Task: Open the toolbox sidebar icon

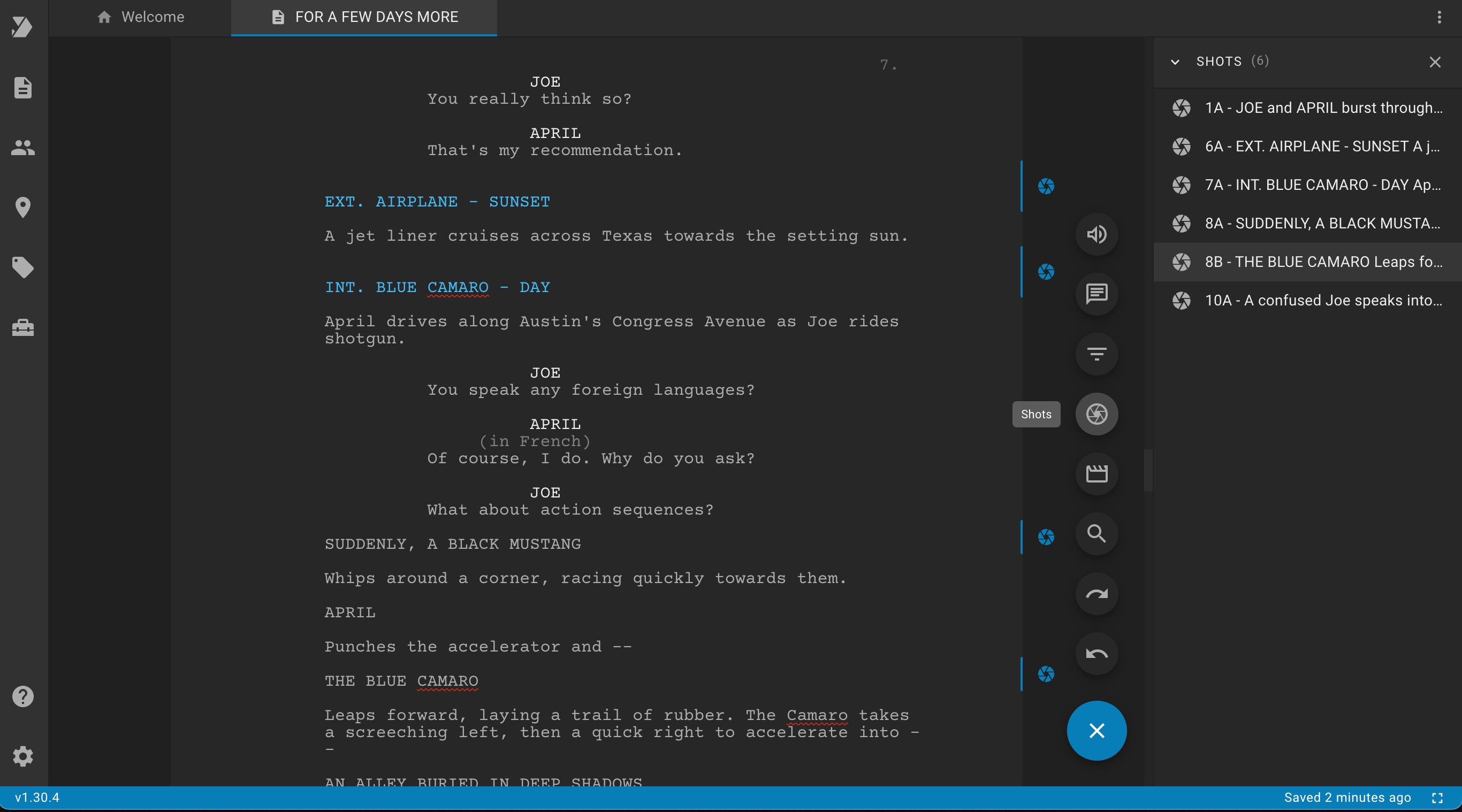Action: click(22, 327)
